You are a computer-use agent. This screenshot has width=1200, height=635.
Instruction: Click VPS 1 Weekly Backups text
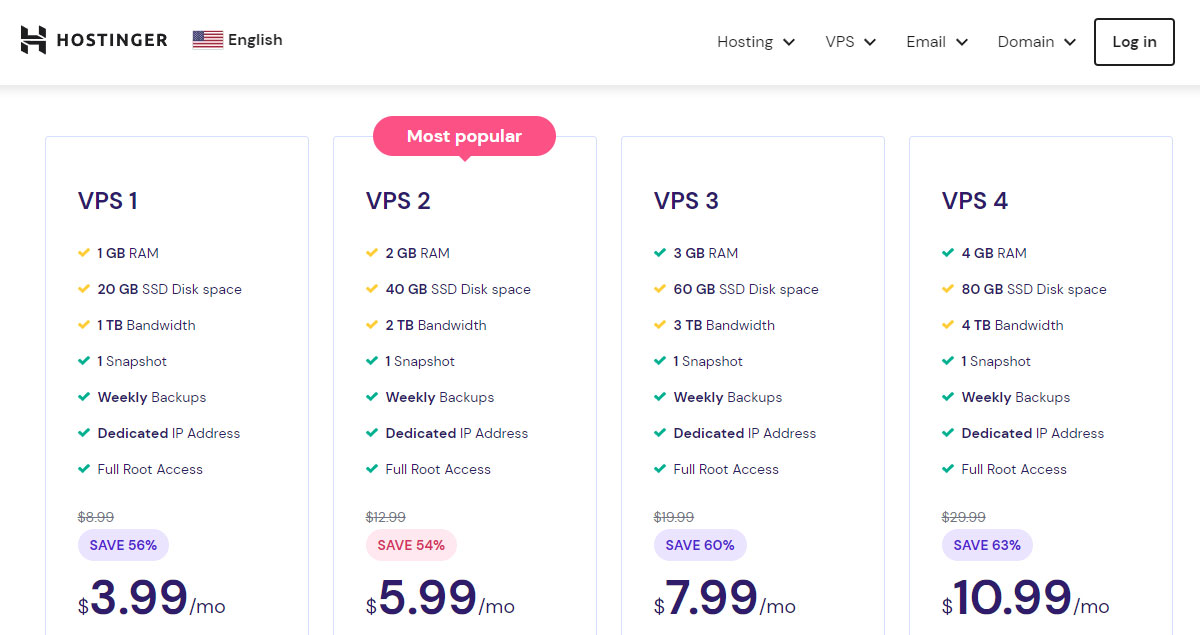click(152, 397)
